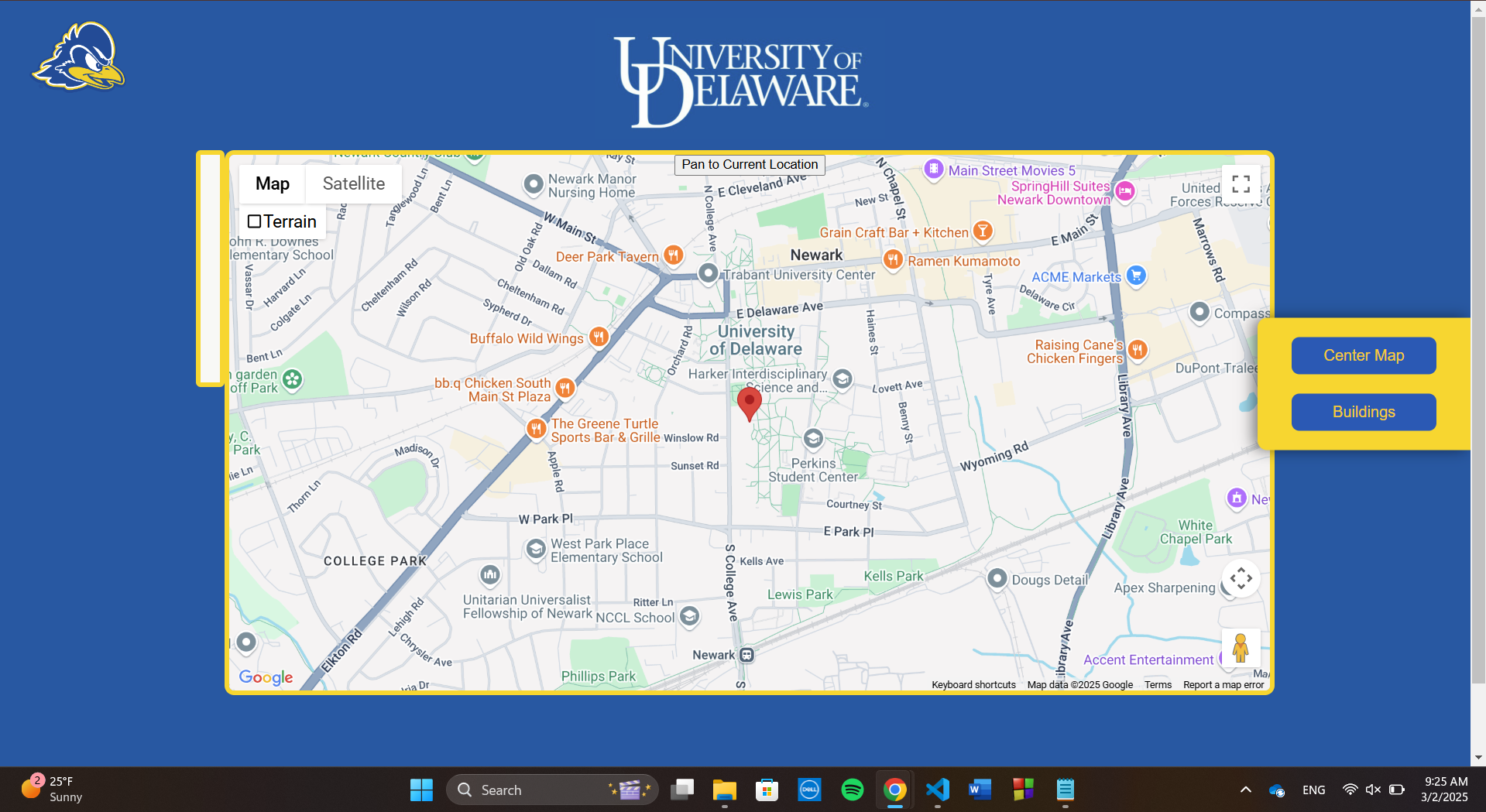Open the Windows Start menu

pos(421,790)
